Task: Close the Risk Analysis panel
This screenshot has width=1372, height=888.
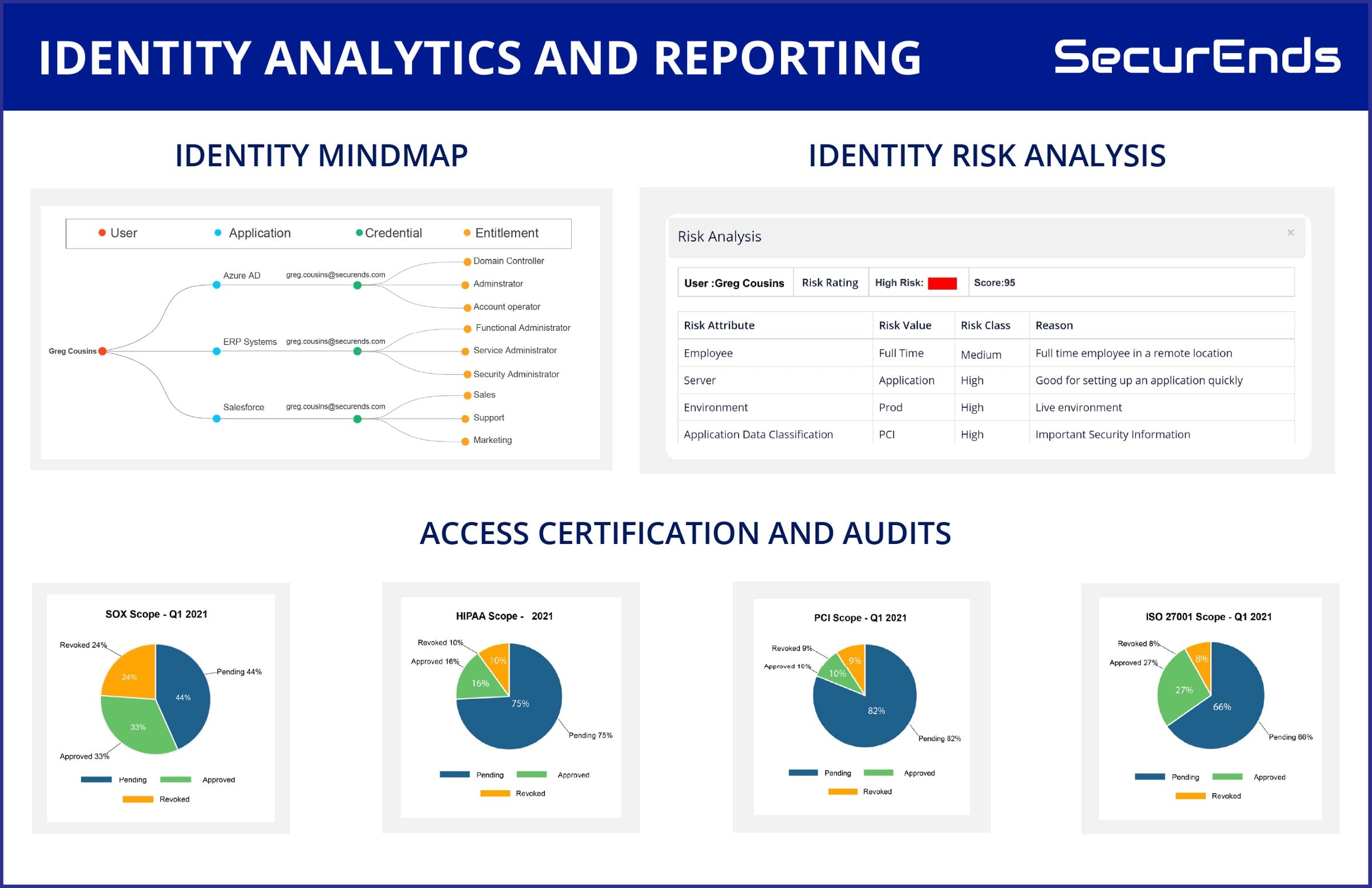Action: (x=1290, y=232)
